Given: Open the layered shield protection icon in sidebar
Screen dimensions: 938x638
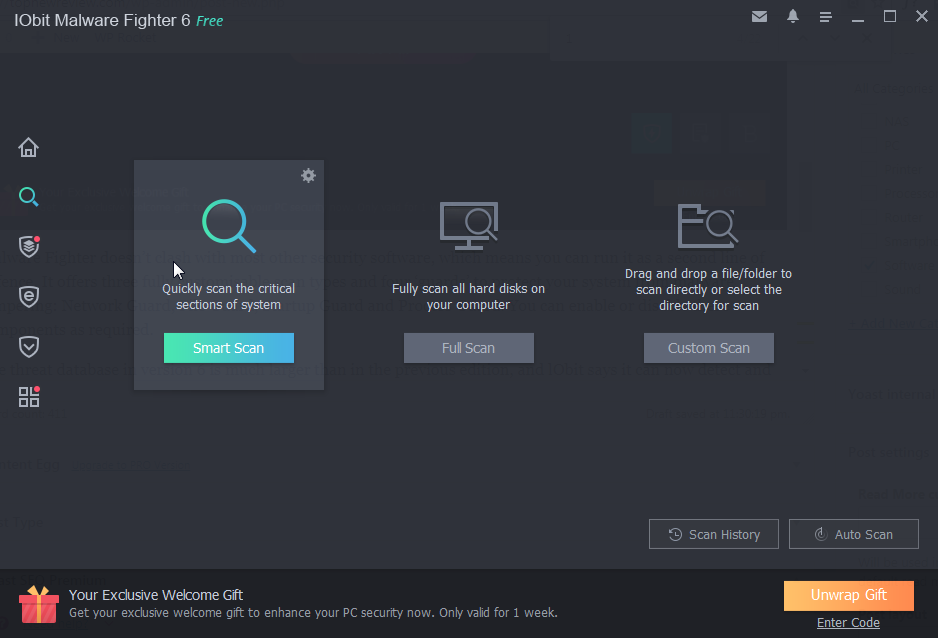Looking at the screenshot, I should [x=29, y=246].
